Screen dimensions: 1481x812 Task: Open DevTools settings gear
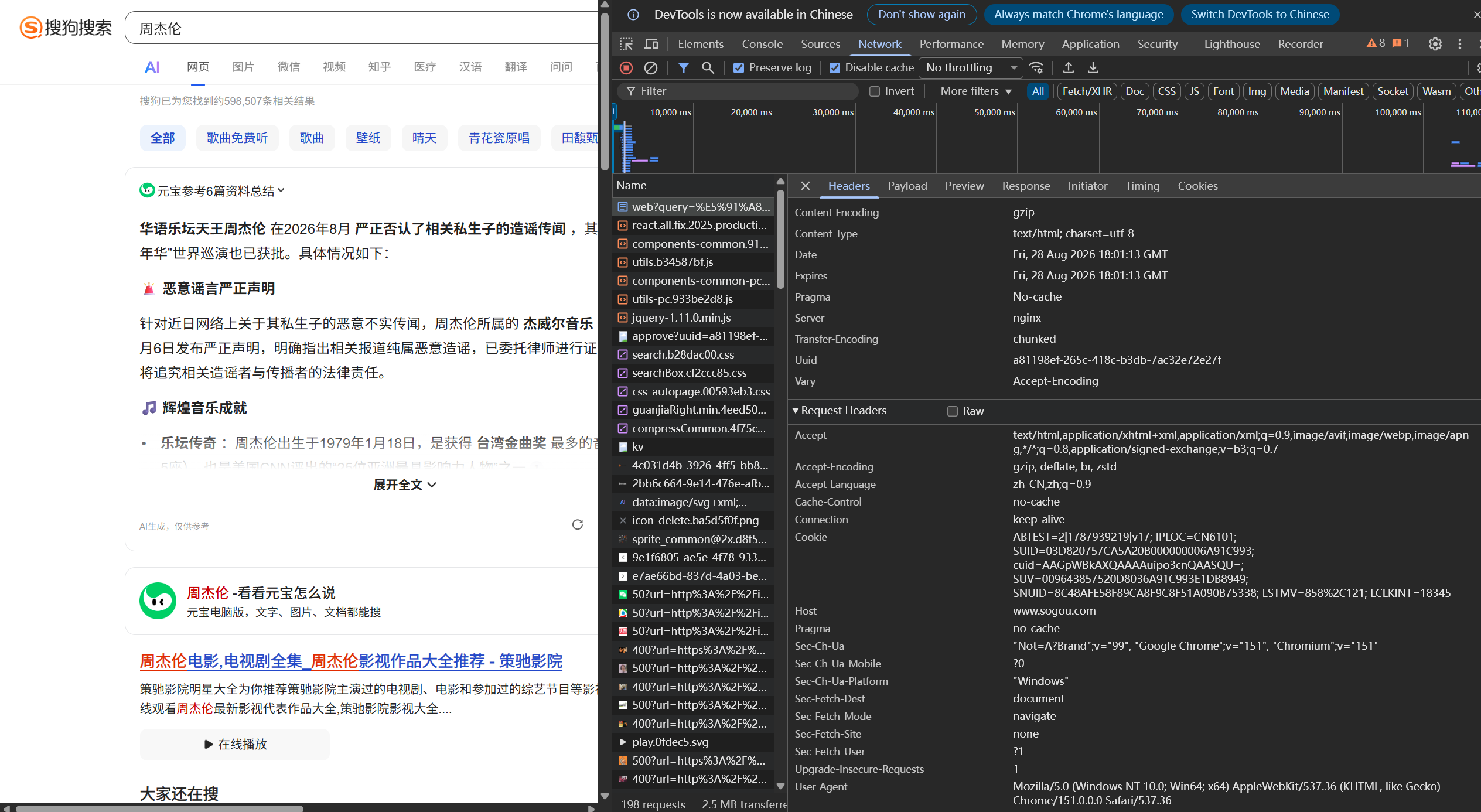(1435, 44)
